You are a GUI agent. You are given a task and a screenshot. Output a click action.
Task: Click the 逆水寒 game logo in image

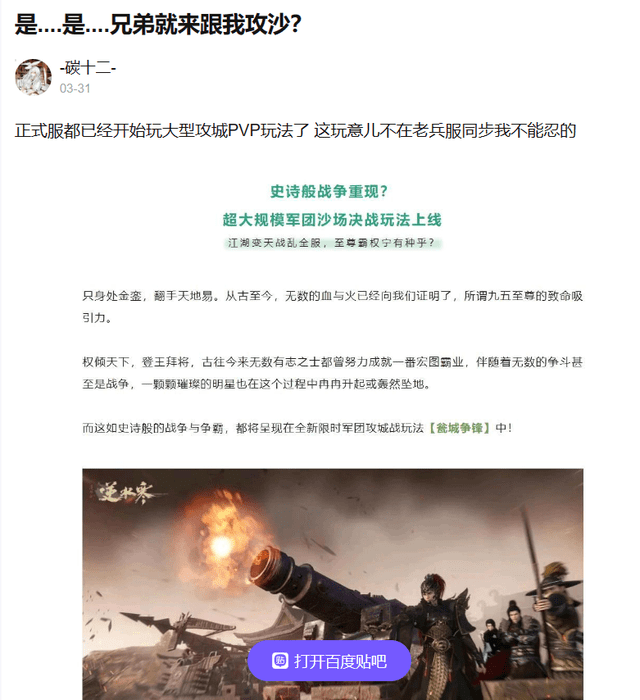[126, 493]
